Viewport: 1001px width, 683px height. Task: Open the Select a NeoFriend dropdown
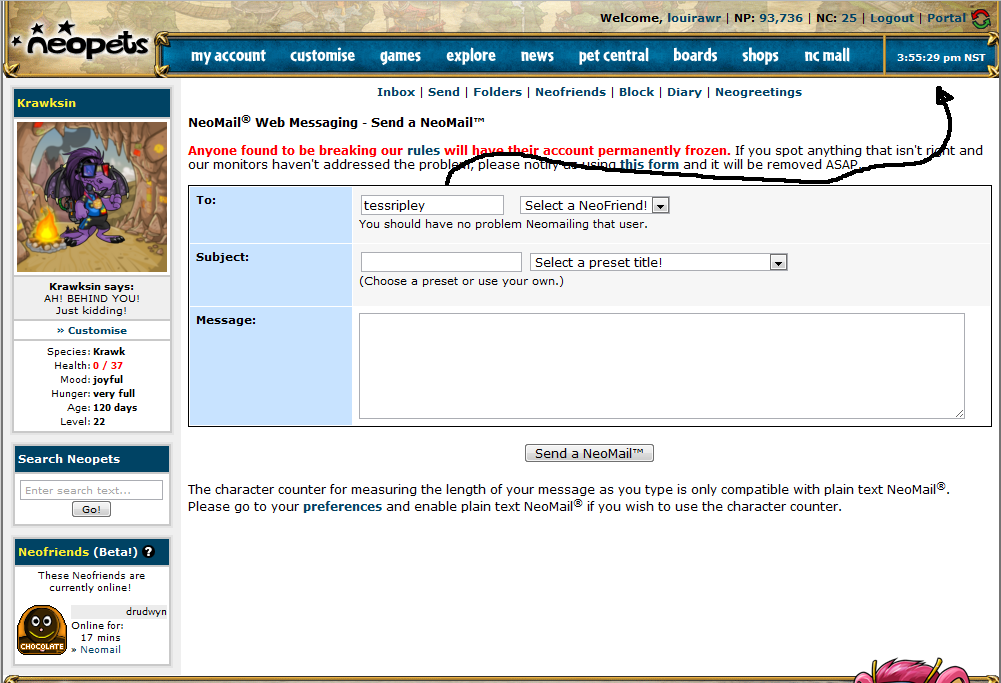pyautogui.click(x=594, y=206)
